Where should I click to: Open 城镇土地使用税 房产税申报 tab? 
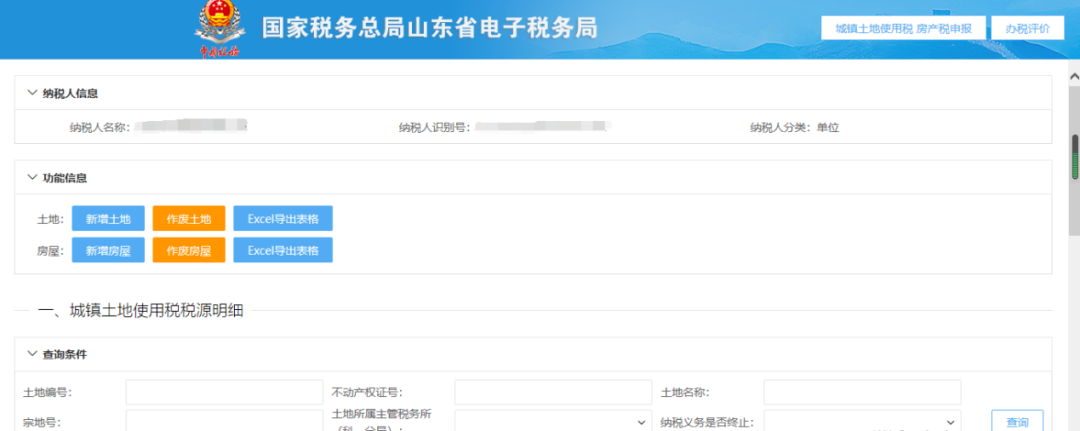[903, 28]
